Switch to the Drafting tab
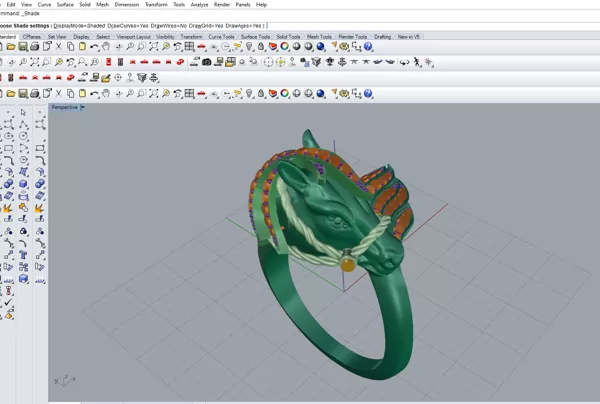600x404 pixels. pos(382,37)
